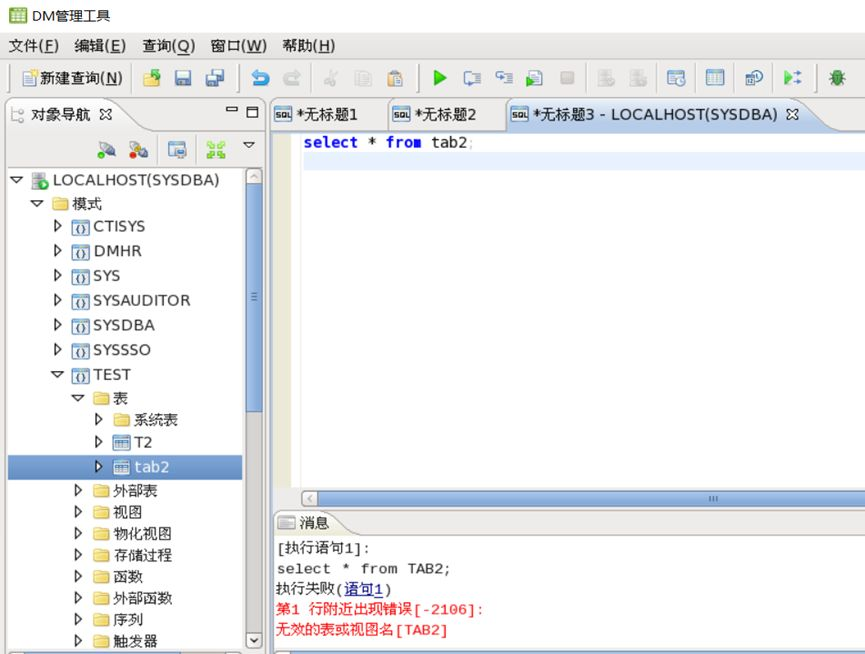The height and width of the screenshot is (654, 865).
Task: Minimize the object navigator panel
Action: [x=232, y=111]
